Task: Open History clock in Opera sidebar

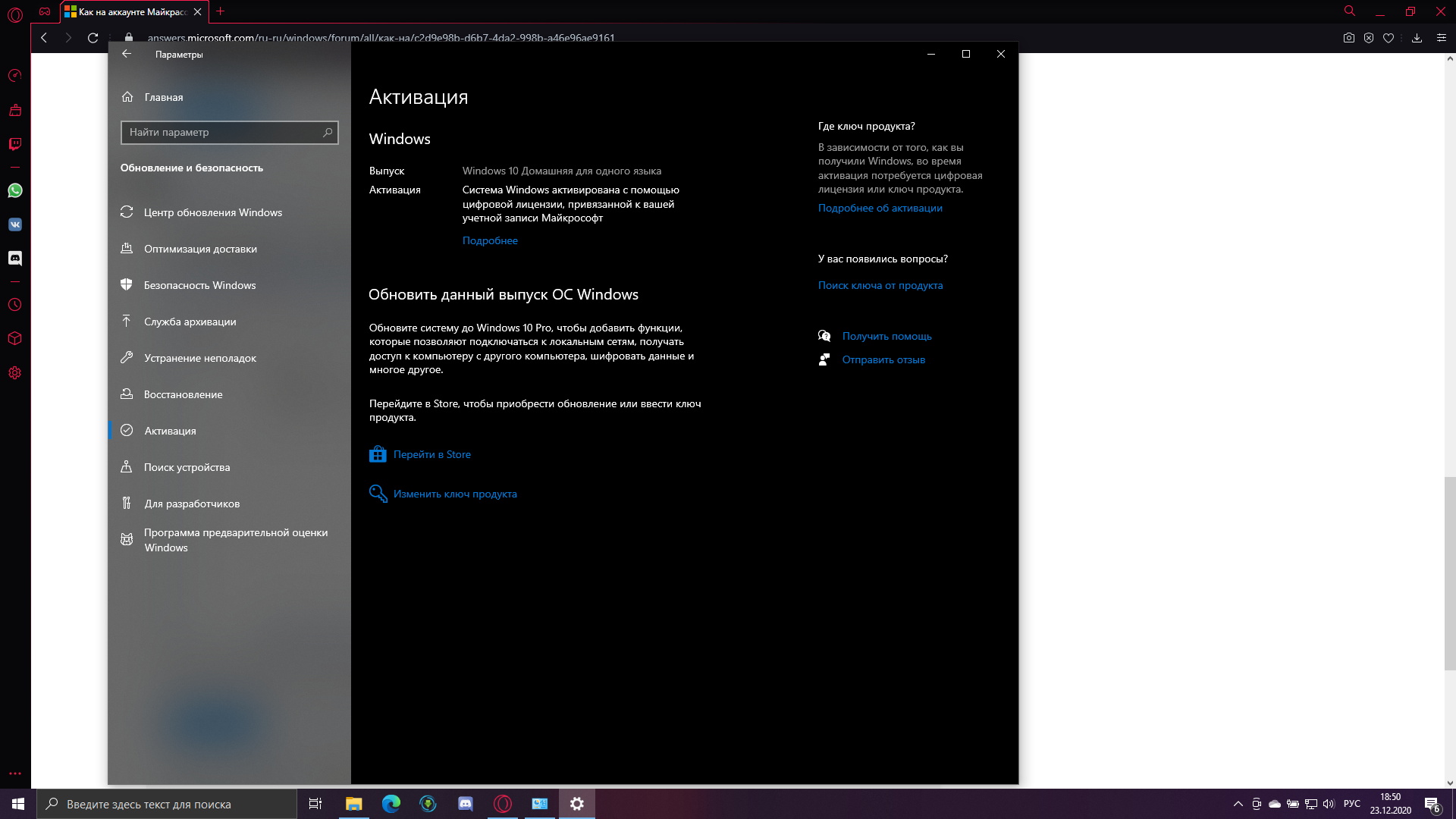Action: 15,305
